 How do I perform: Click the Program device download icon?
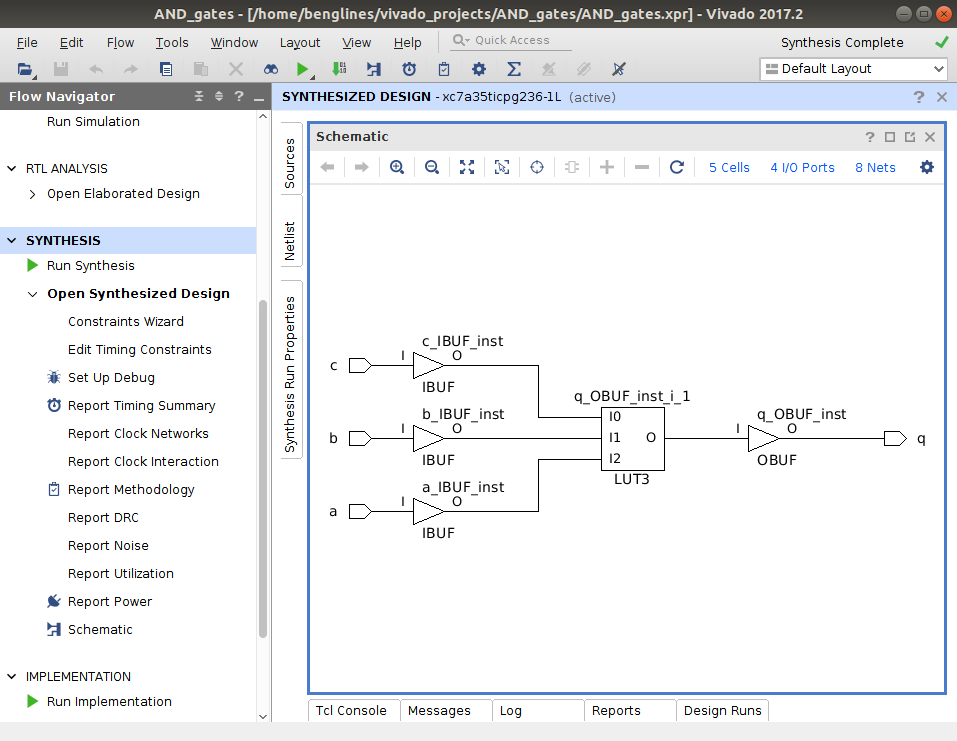339,69
